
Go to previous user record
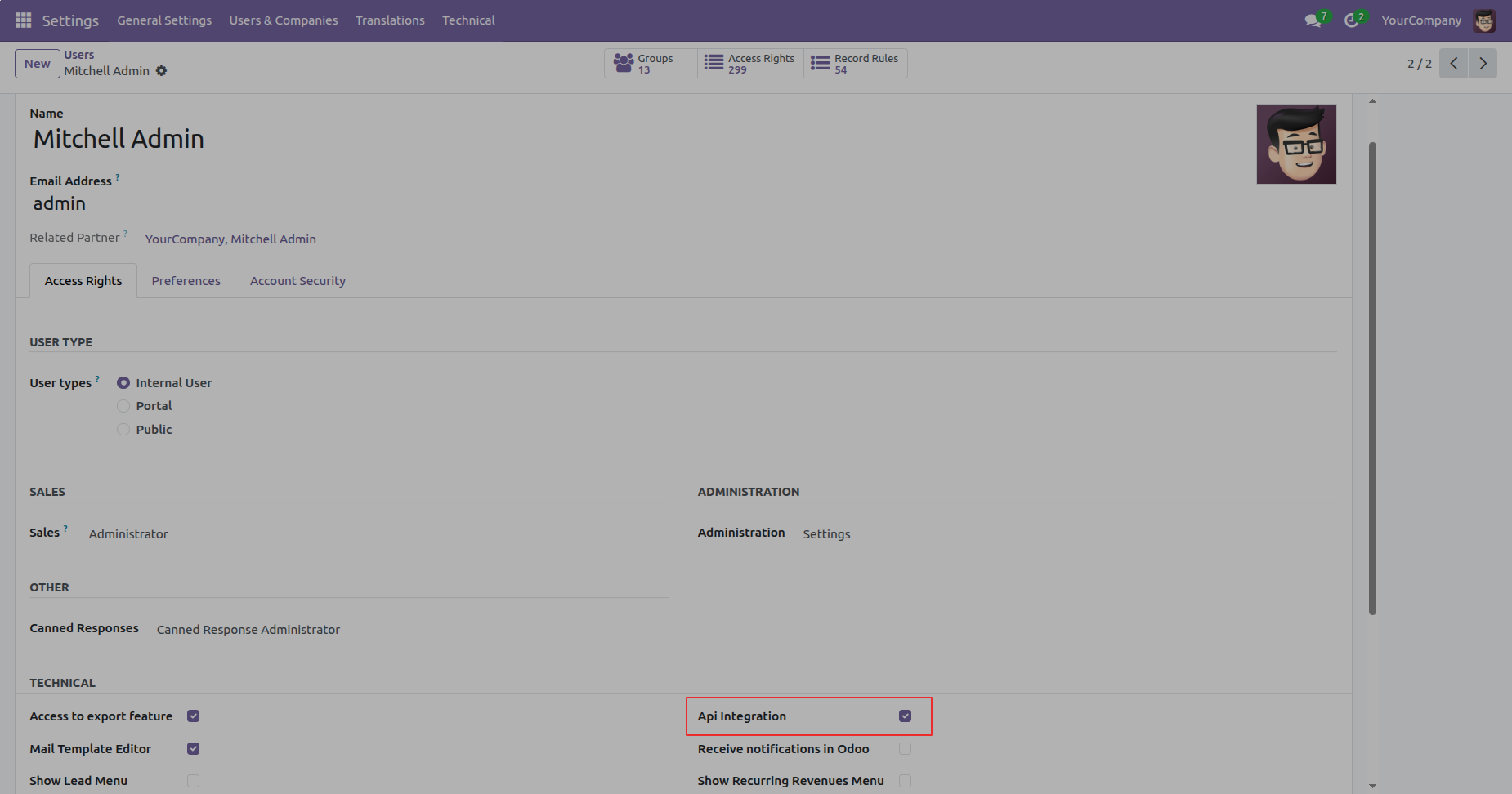pos(1454,64)
